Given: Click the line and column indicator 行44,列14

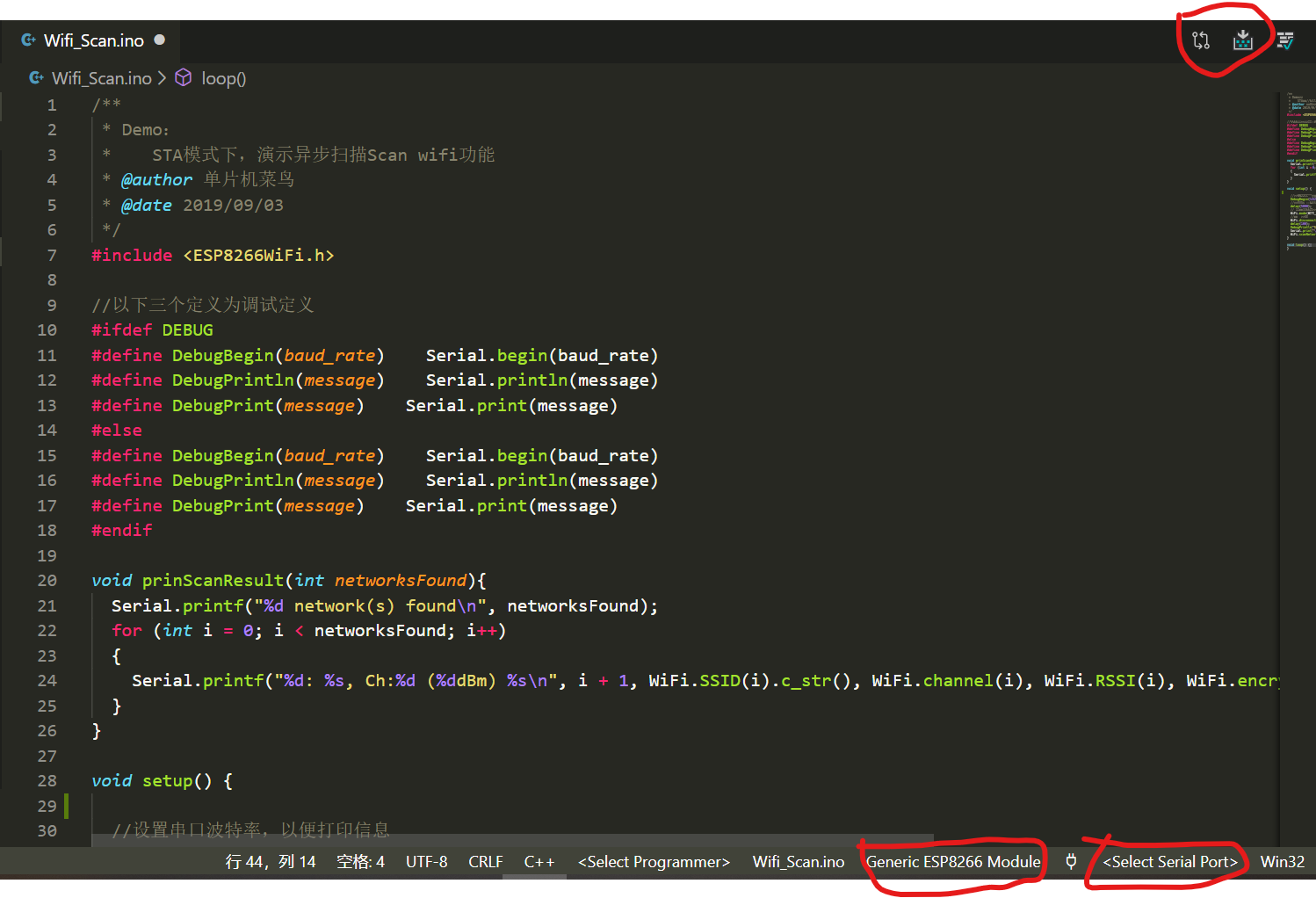Looking at the screenshot, I should coord(271,862).
